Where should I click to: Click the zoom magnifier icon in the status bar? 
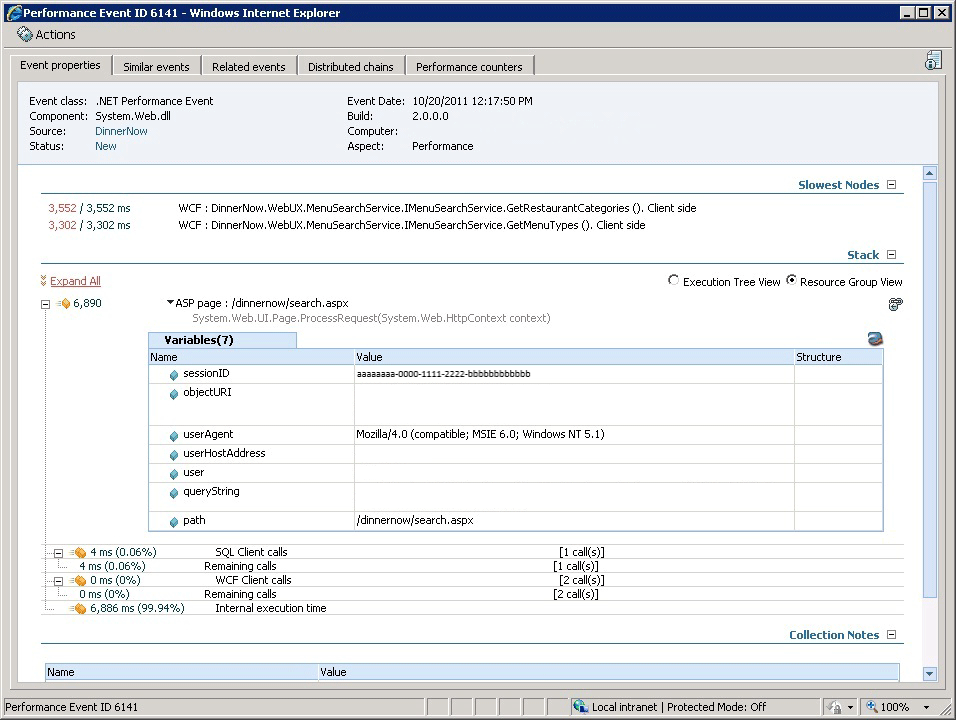tap(872, 707)
